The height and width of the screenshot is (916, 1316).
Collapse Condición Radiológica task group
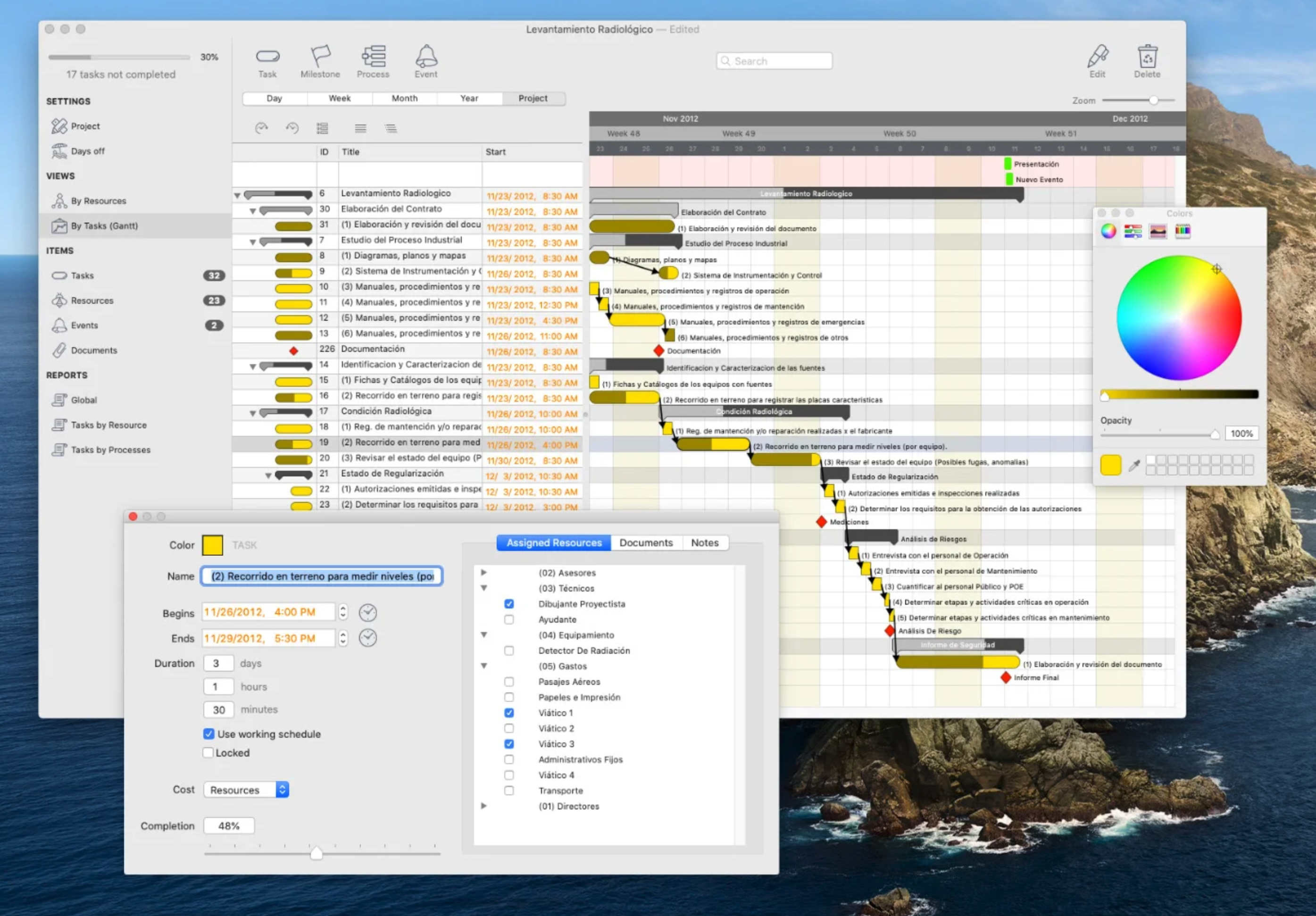pyautogui.click(x=253, y=413)
